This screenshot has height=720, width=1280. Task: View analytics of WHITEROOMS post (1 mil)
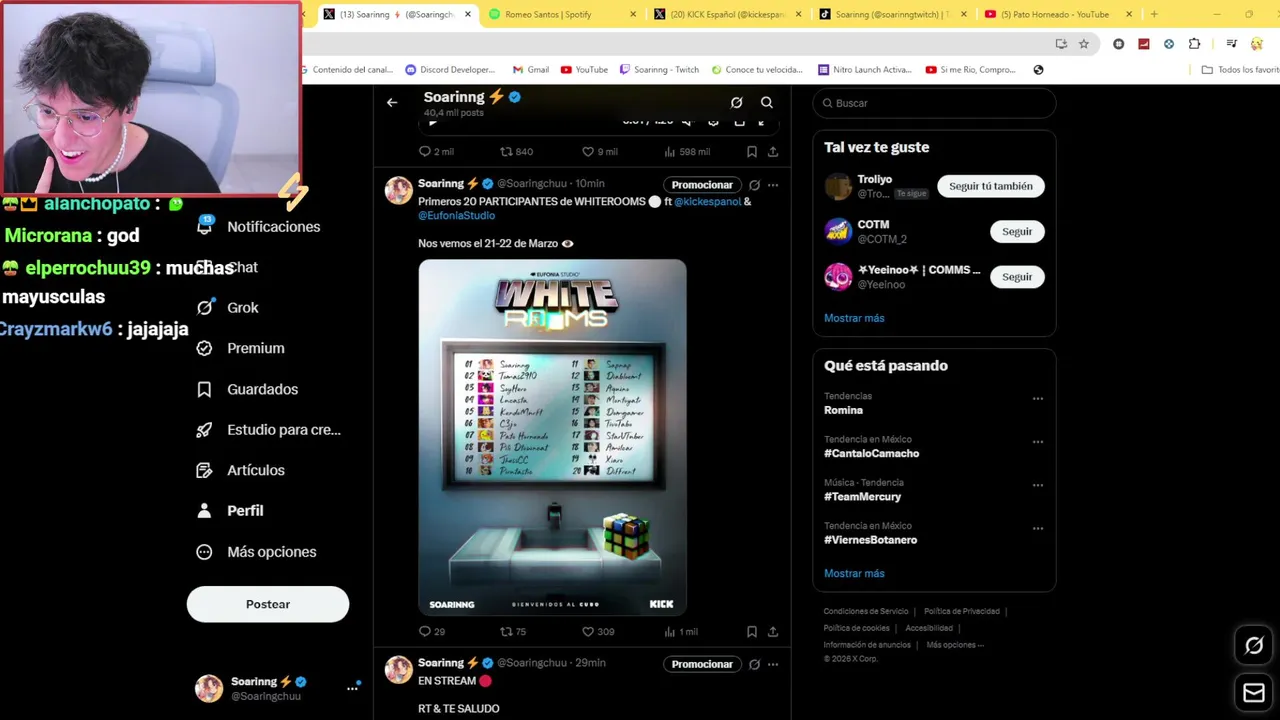[x=681, y=632]
